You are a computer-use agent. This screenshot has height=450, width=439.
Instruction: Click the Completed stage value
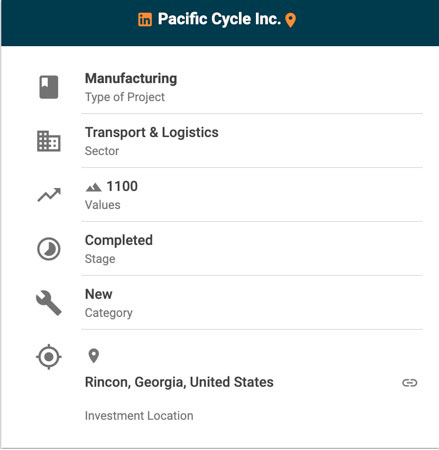(119, 241)
